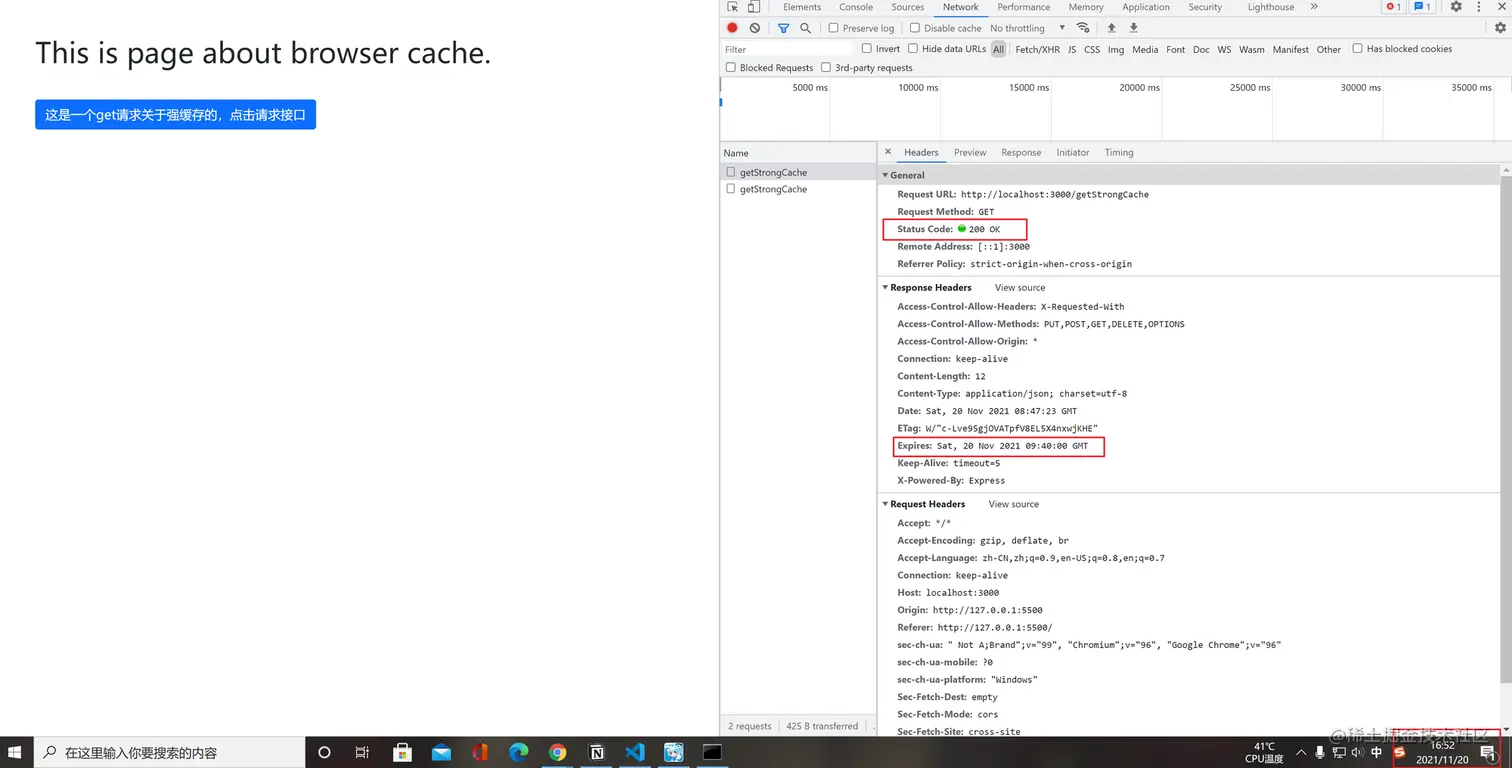Open the taskbar clock showing 16:52
This screenshot has height=768, width=1512.
click(x=1442, y=752)
